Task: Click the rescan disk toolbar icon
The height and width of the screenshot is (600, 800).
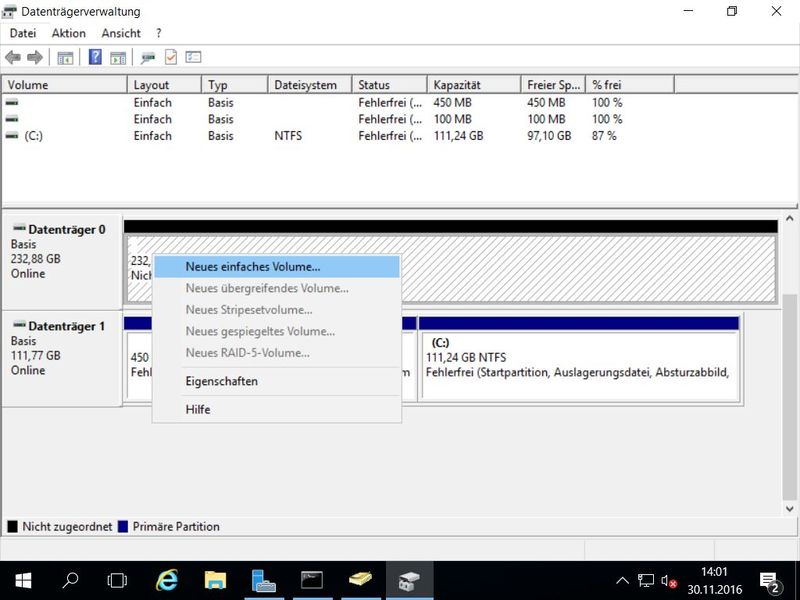Action: point(148,58)
